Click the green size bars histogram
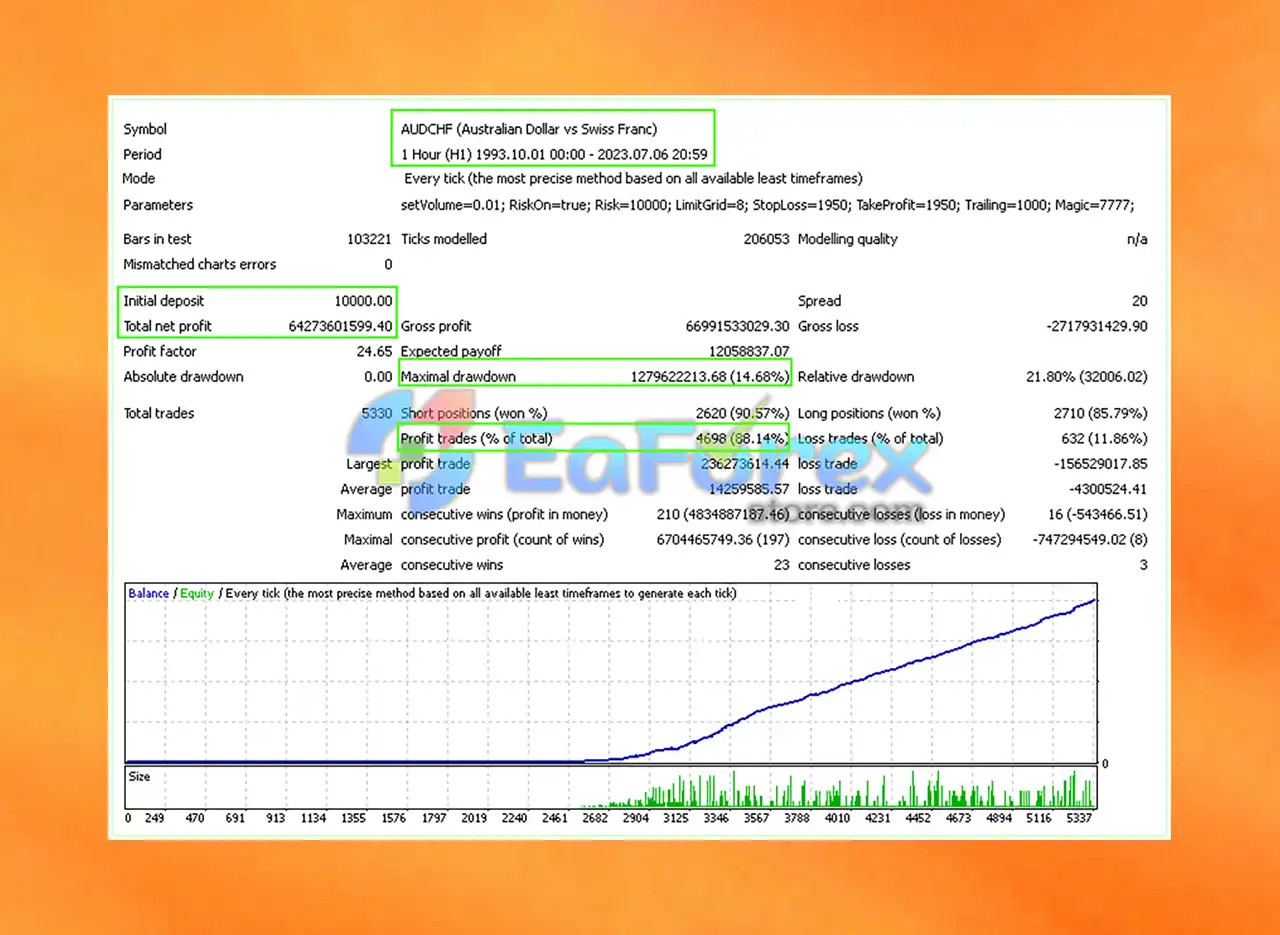This screenshot has height=935, width=1280. tap(840, 792)
